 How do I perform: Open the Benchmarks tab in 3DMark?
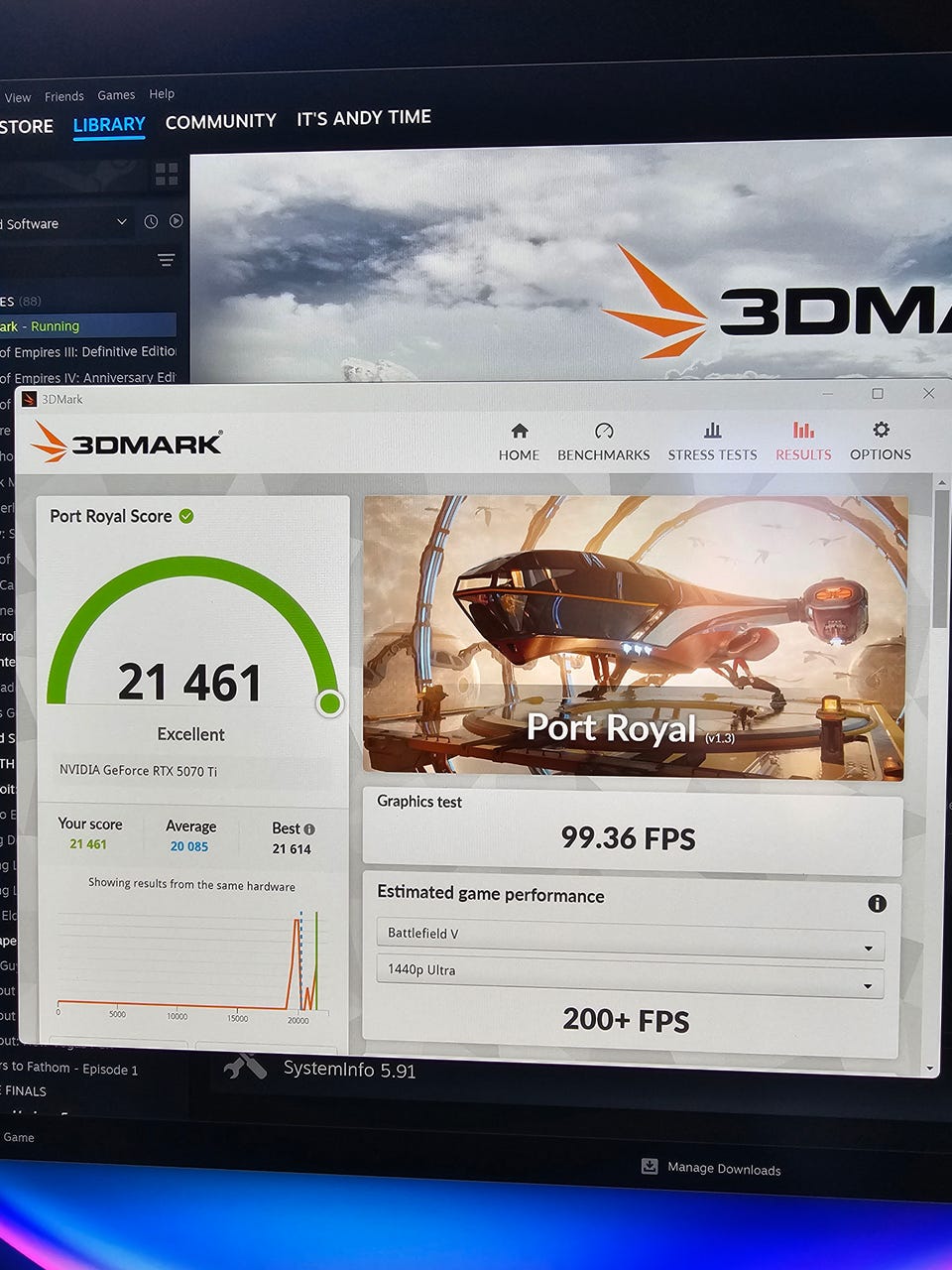point(603,443)
